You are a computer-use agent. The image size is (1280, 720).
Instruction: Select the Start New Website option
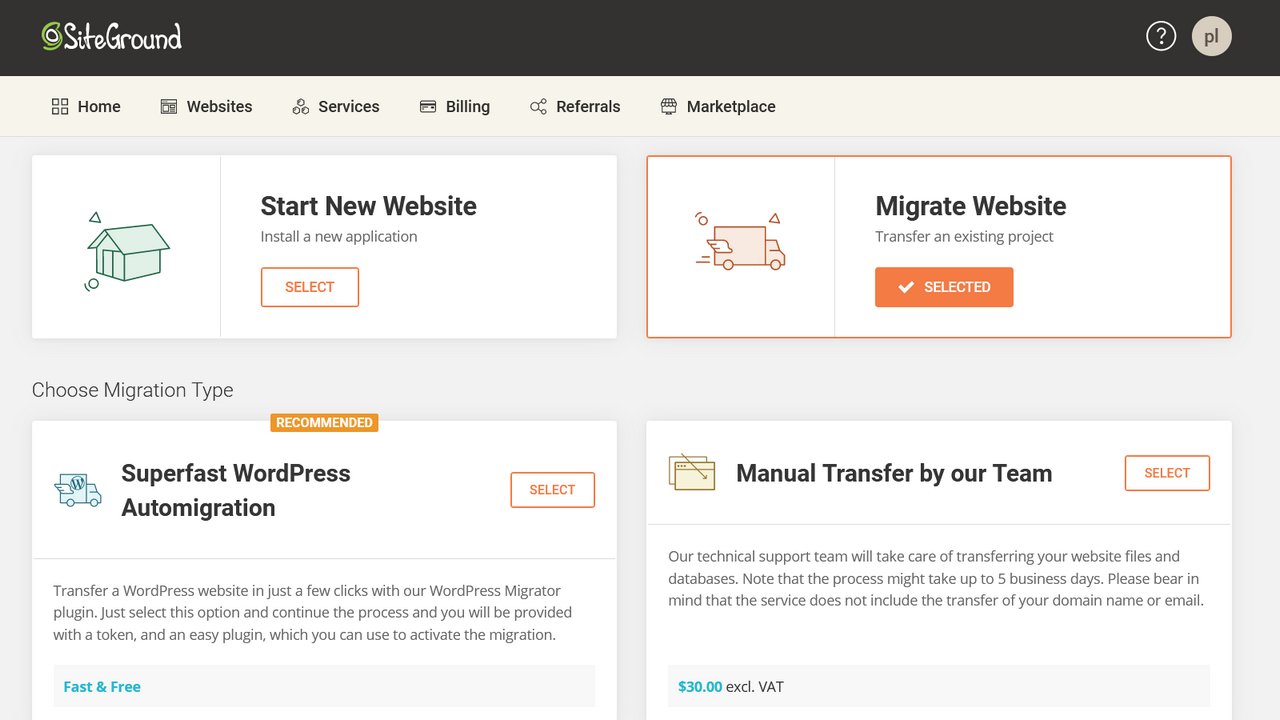[309, 287]
